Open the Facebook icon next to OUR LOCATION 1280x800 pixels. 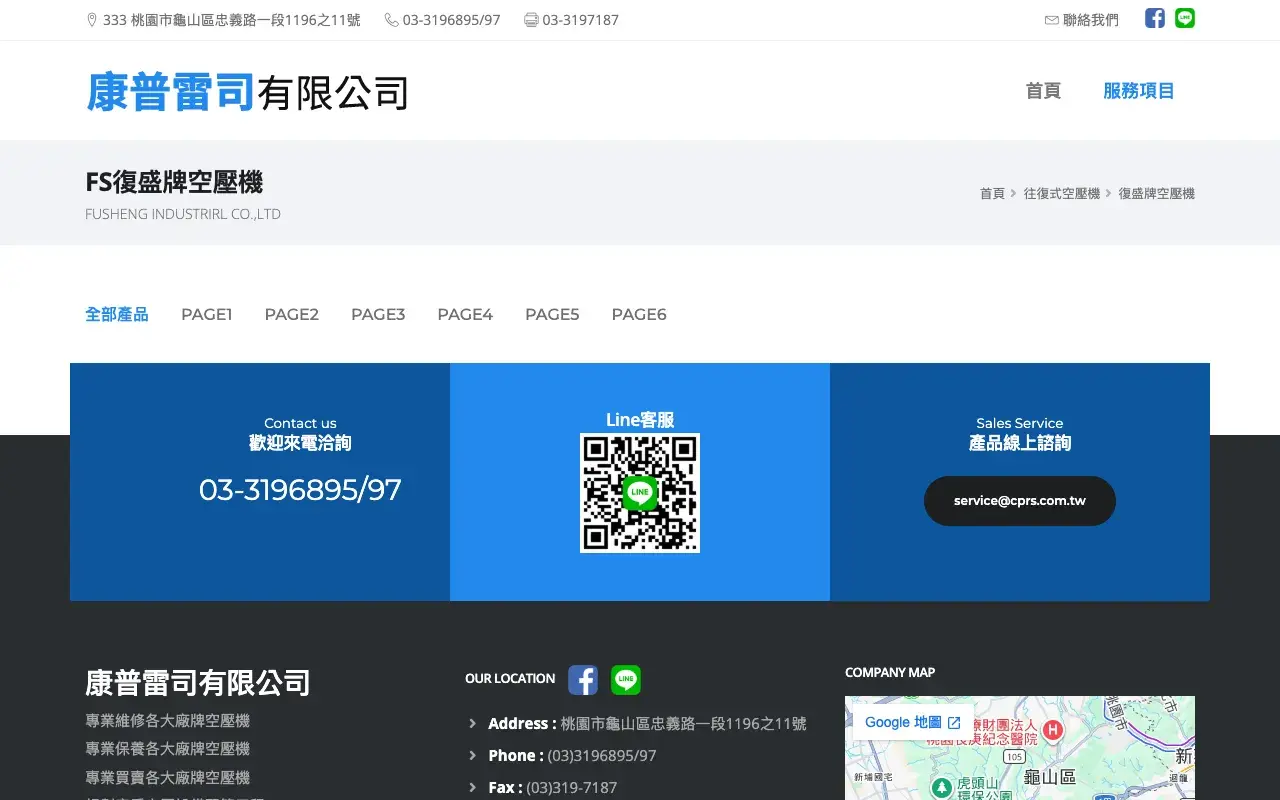pyautogui.click(x=583, y=680)
